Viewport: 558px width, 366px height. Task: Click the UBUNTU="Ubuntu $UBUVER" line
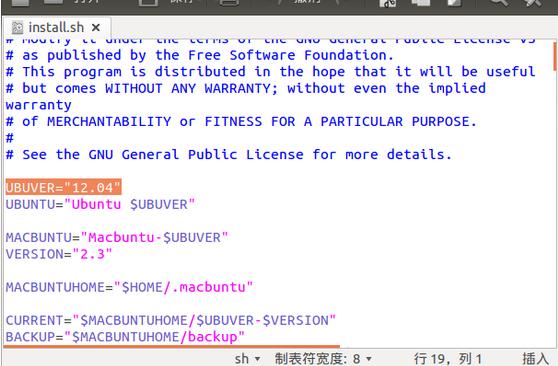click(100, 204)
